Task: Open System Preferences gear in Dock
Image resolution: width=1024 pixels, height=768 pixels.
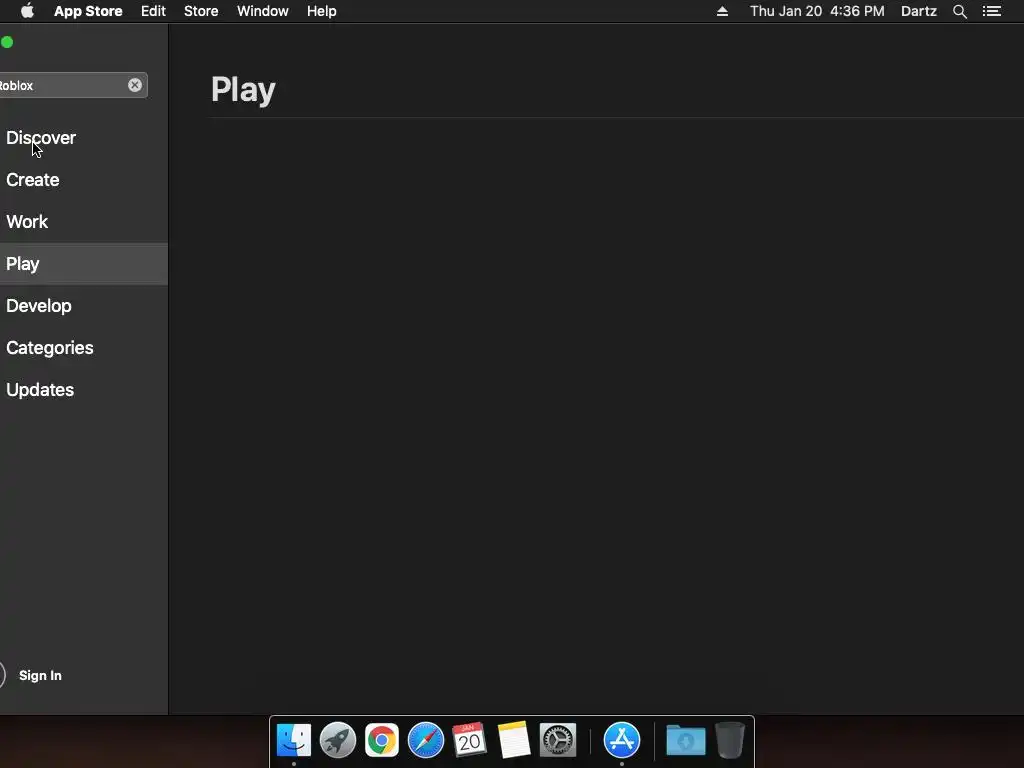Action: pos(558,740)
